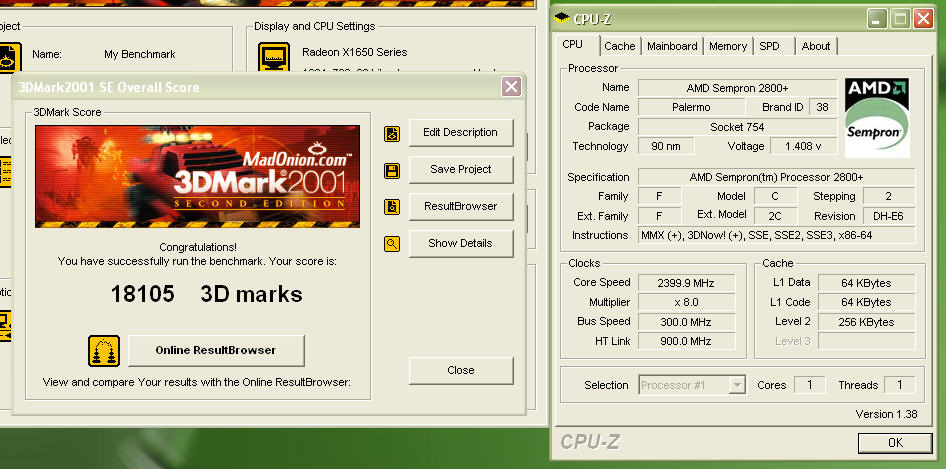
Task: Click the Bus Speed value 300.0 MHz
Action: tap(686, 322)
